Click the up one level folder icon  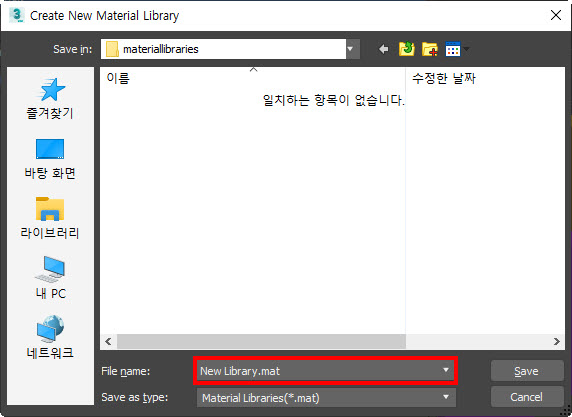click(x=406, y=49)
